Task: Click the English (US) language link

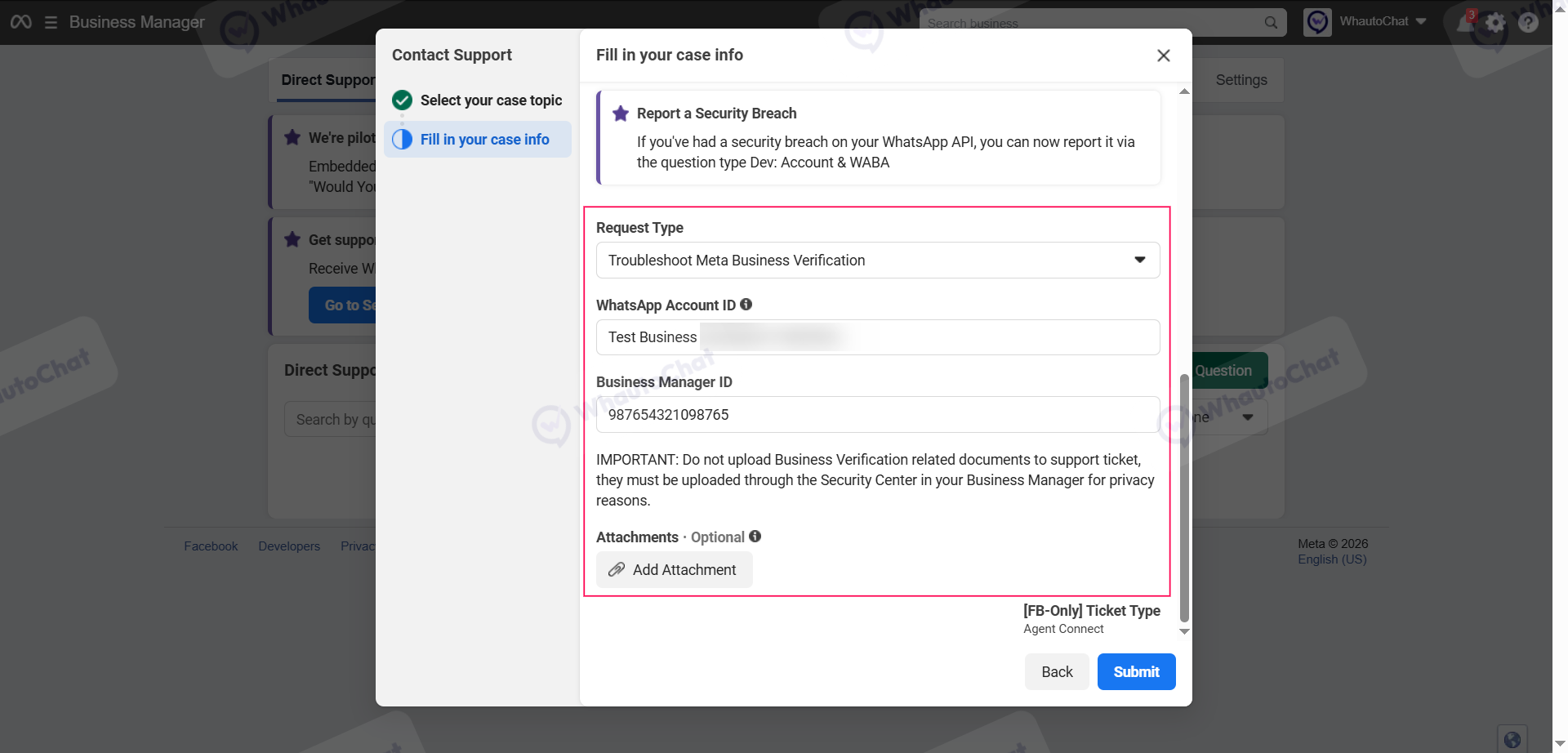Action: pos(1332,559)
